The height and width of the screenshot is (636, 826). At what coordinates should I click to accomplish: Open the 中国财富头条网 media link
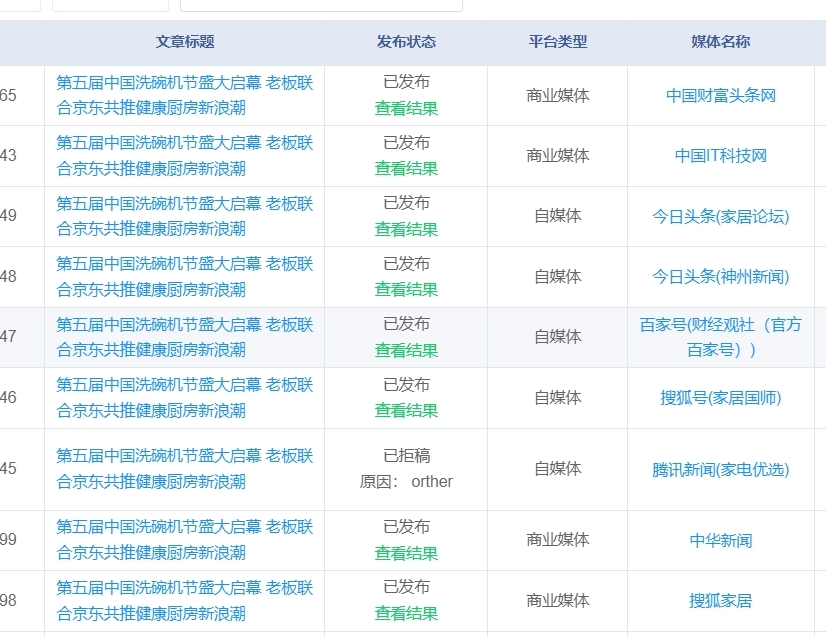click(x=720, y=96)
